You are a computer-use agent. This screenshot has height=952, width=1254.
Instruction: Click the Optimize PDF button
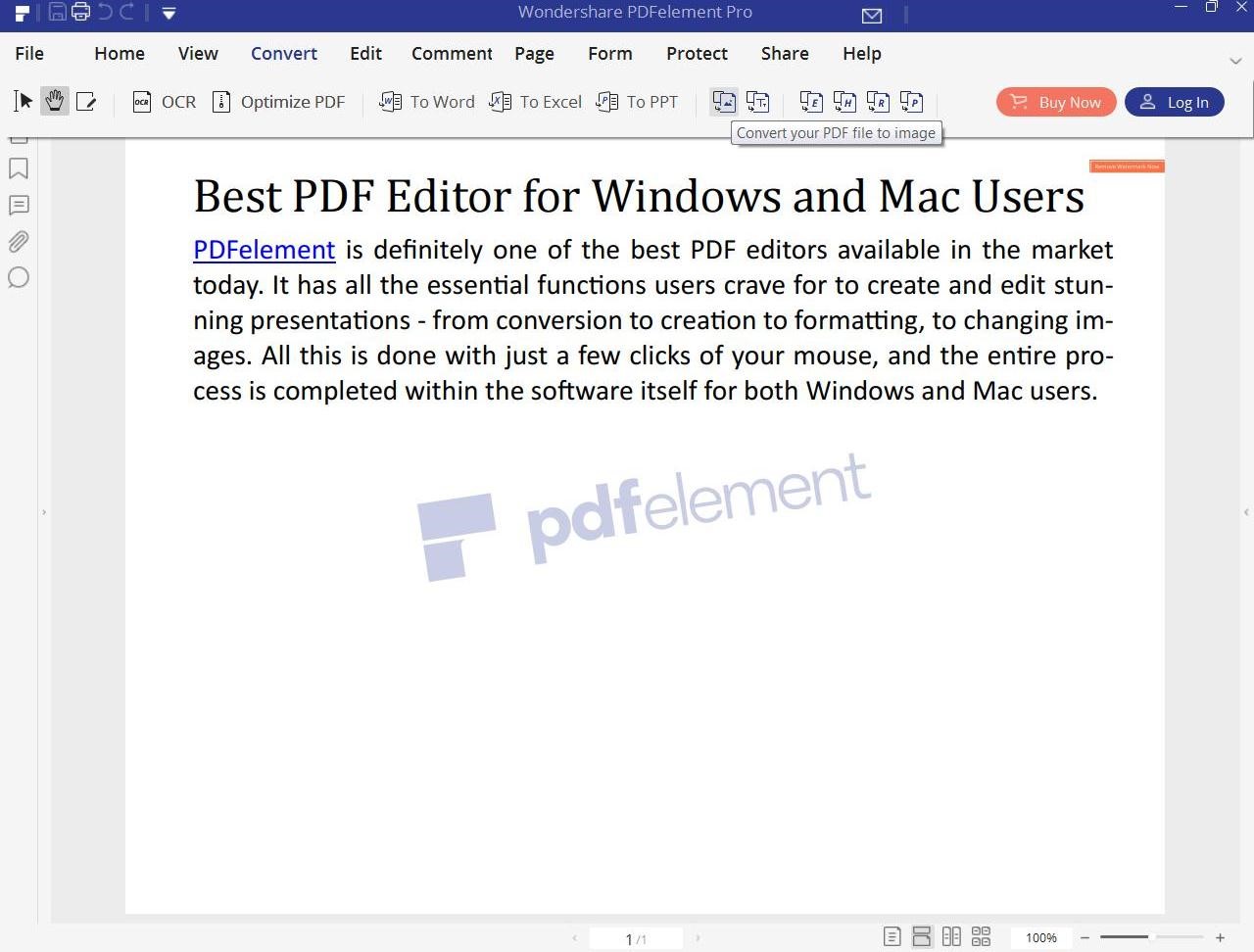click(x=279, y=102)
